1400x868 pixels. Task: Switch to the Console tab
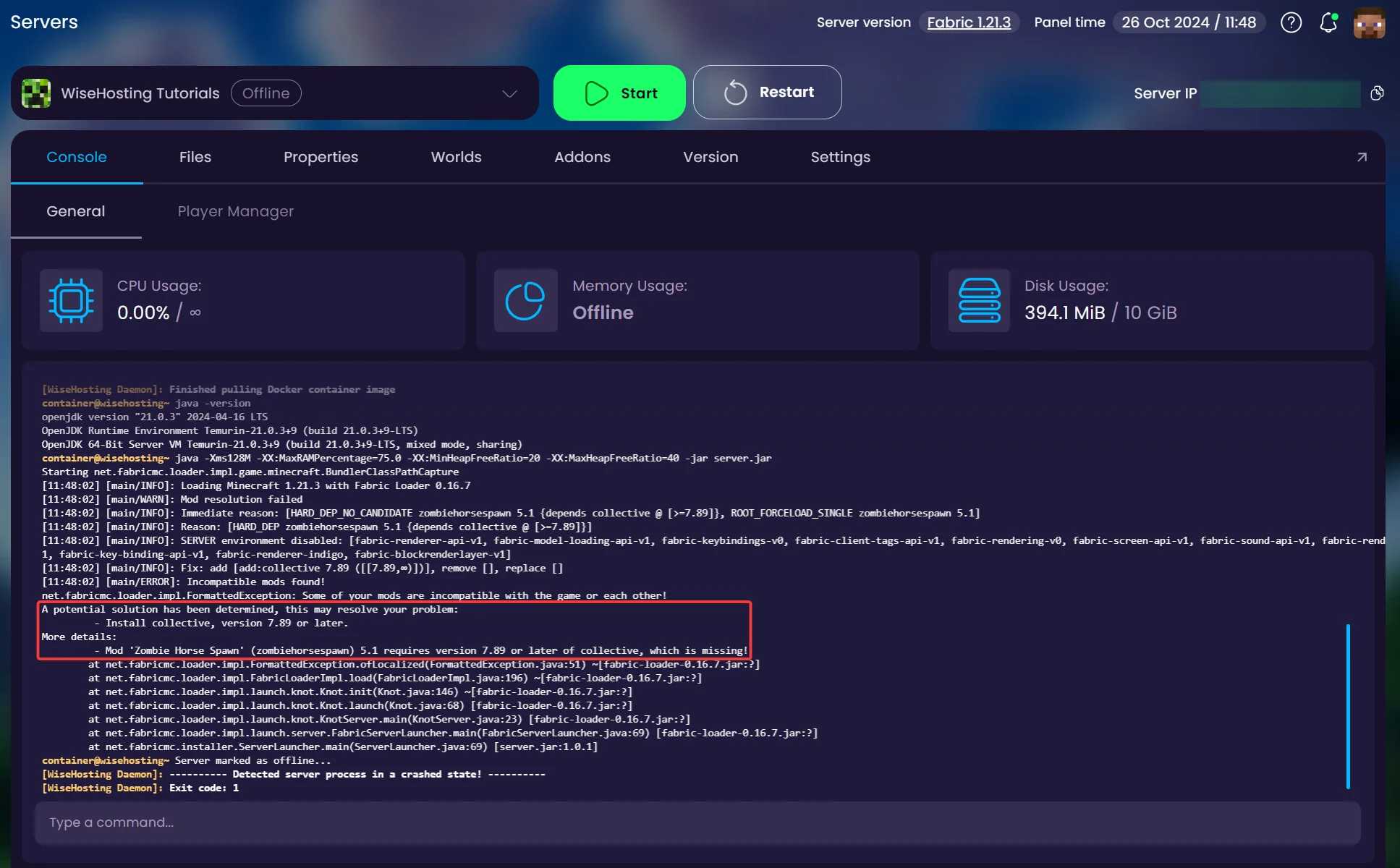click(x=77, y=157)
